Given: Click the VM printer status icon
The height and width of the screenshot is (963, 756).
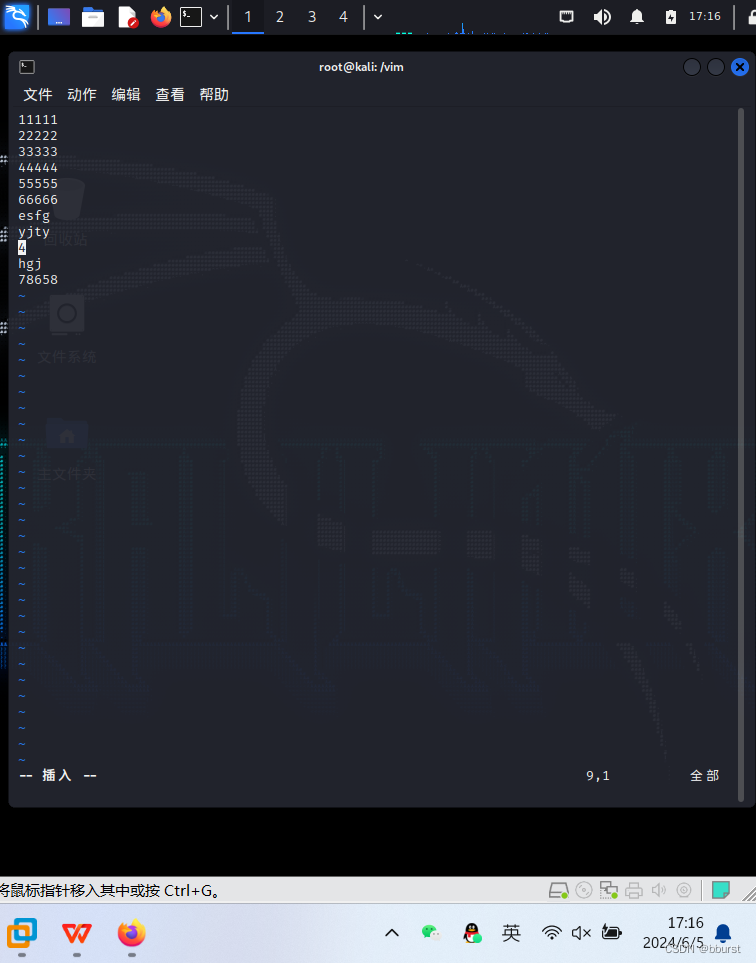Looking at the screenshot, I should click(x=634, y=890).
